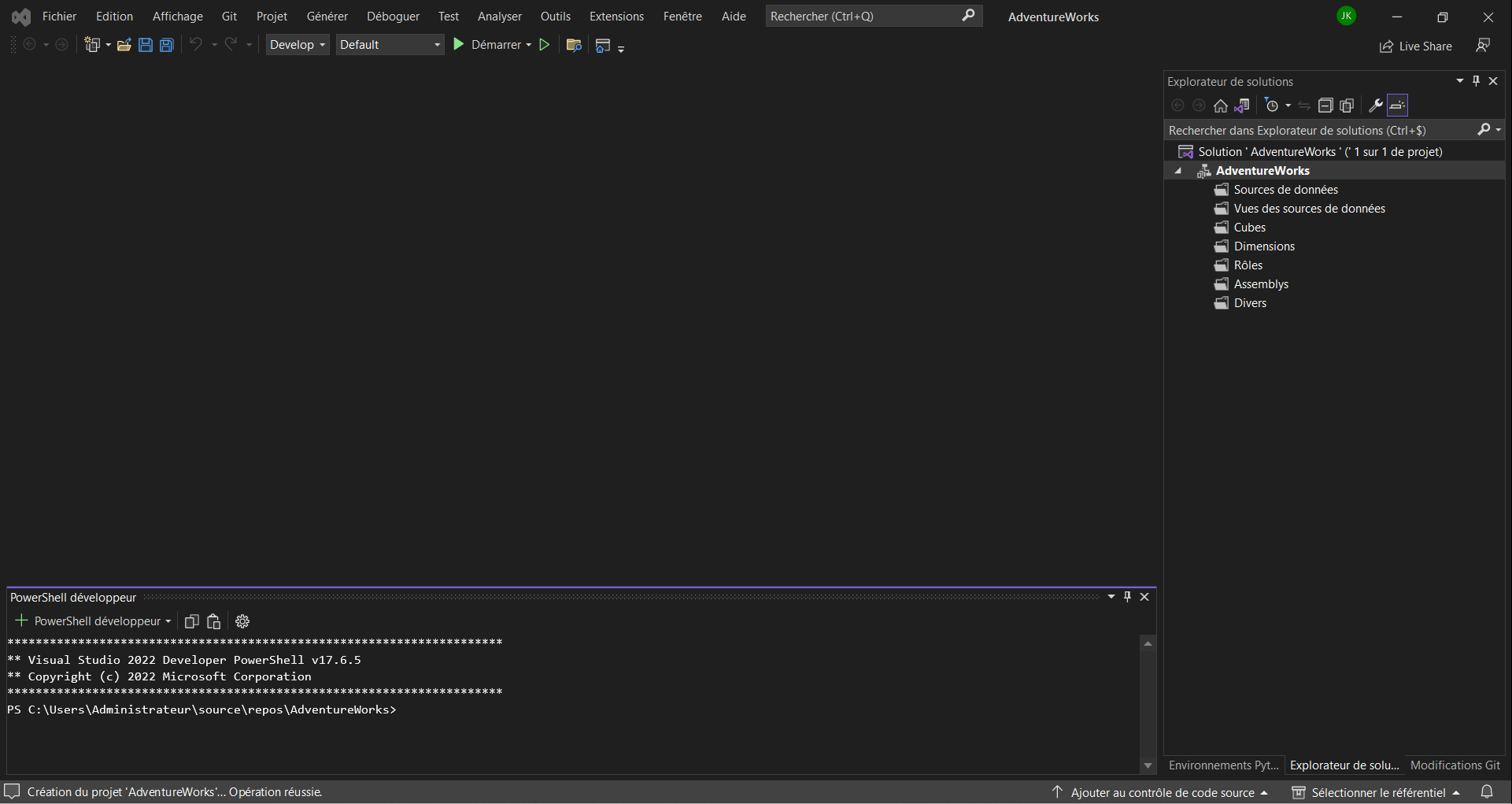Viewport: 1512px width, 804px height.
Task: Click the paste icon in PowerShell toolbar
Action: pyautogui.click(x=213, y=621)
